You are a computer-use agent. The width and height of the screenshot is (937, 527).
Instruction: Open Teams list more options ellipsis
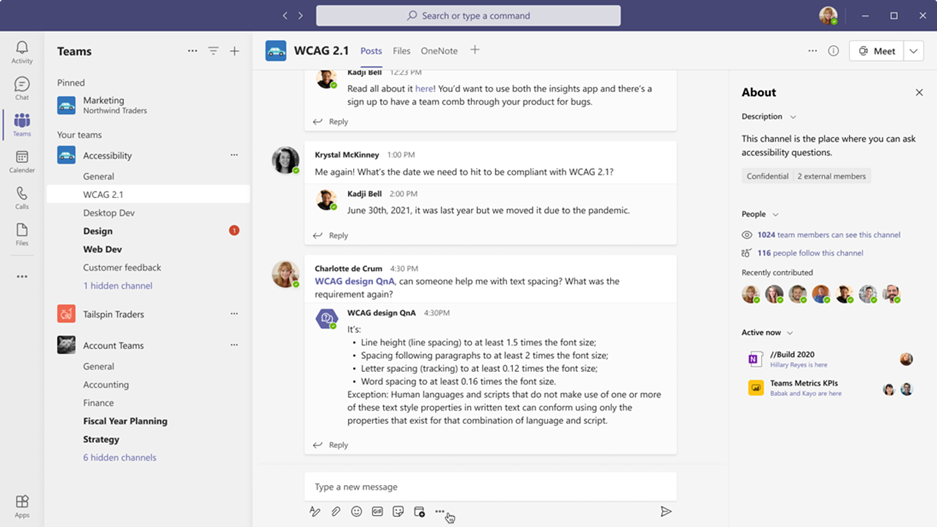tap(192, 51)
